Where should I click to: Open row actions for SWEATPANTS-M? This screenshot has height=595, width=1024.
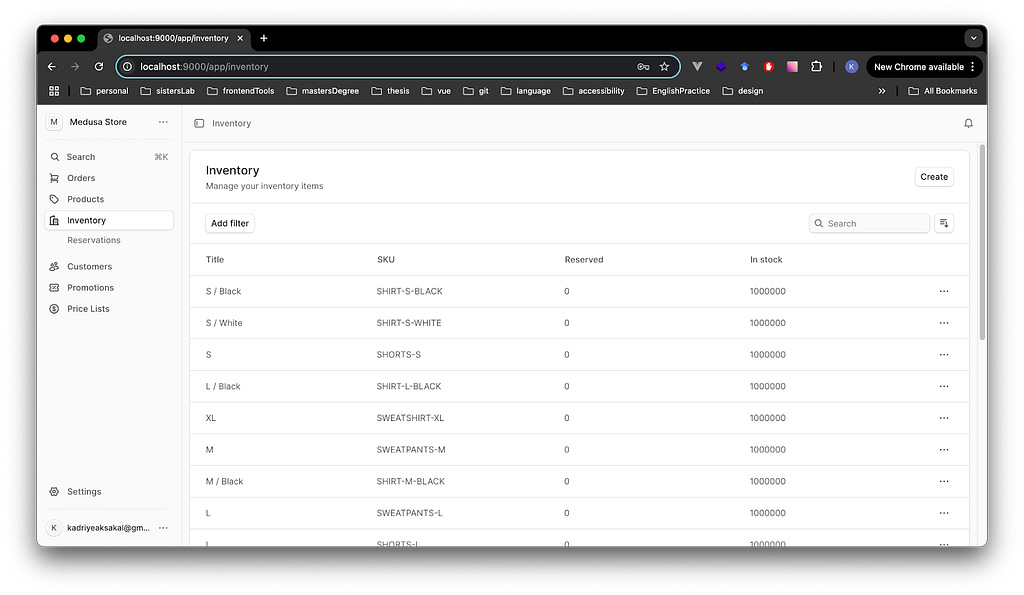[x=944, y=449]
